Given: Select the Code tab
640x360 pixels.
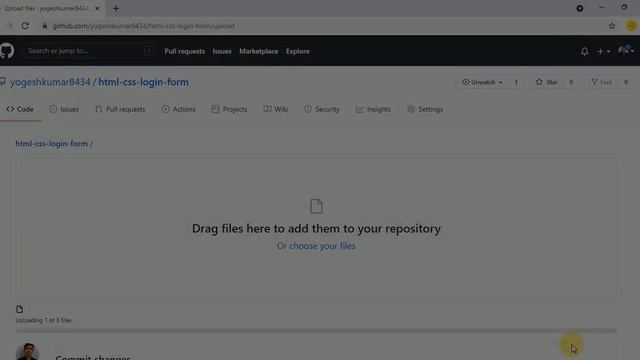Looking at the screenshot, I should pos(20,109).
